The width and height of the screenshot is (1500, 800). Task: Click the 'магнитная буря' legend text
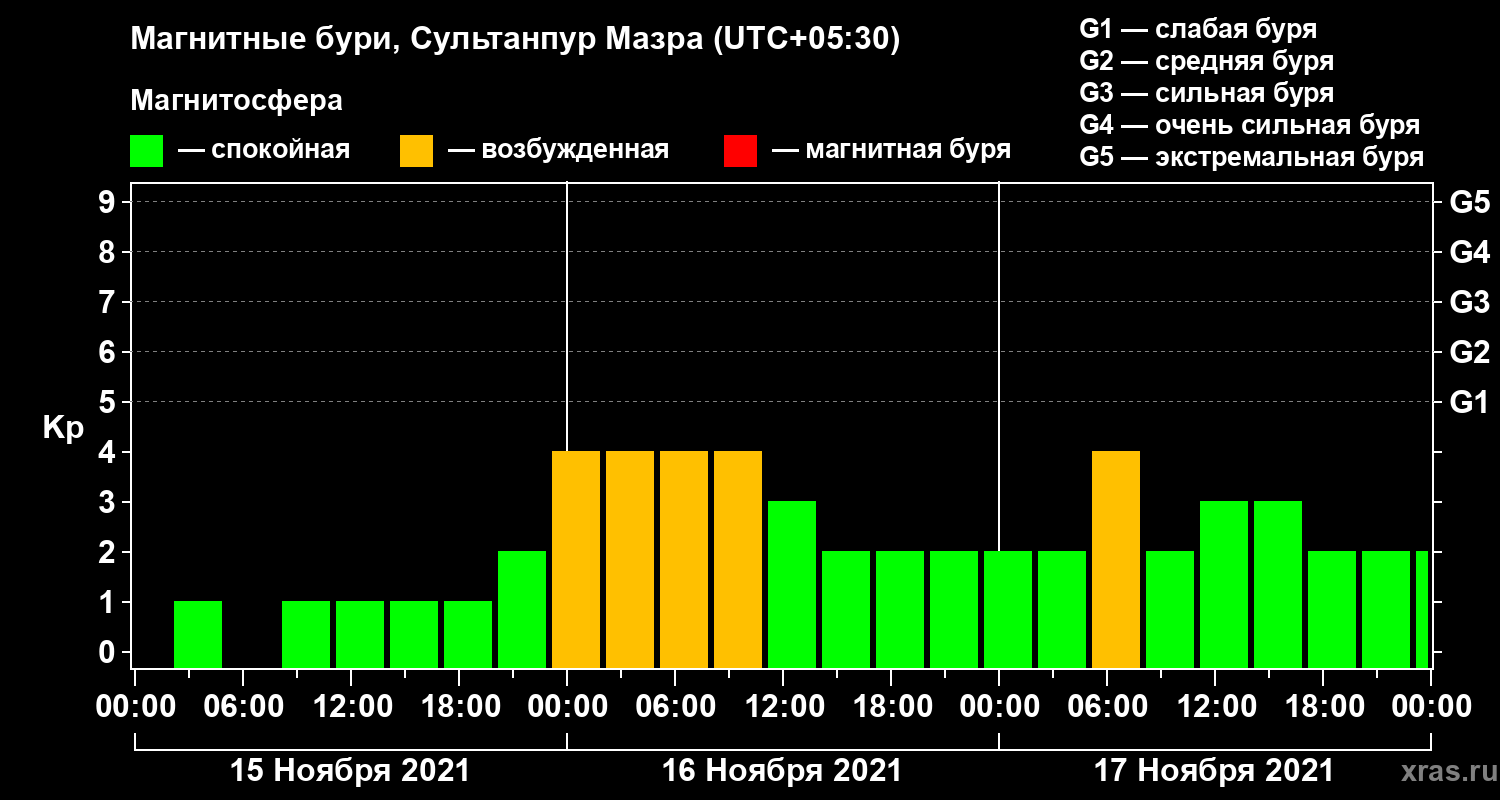click(x=907, y=150)
